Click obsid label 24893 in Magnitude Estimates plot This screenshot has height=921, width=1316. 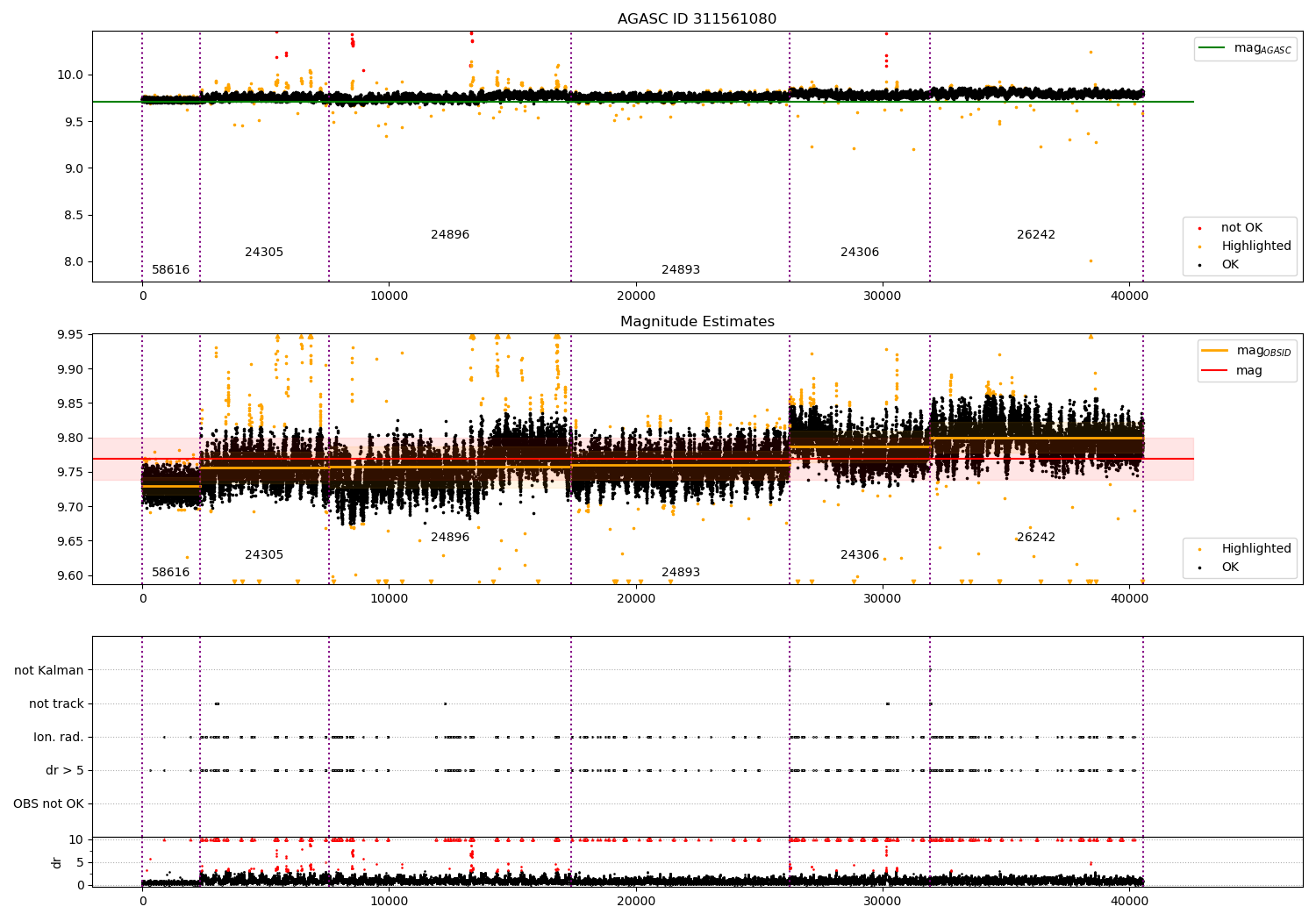click(x=681, y=572)
